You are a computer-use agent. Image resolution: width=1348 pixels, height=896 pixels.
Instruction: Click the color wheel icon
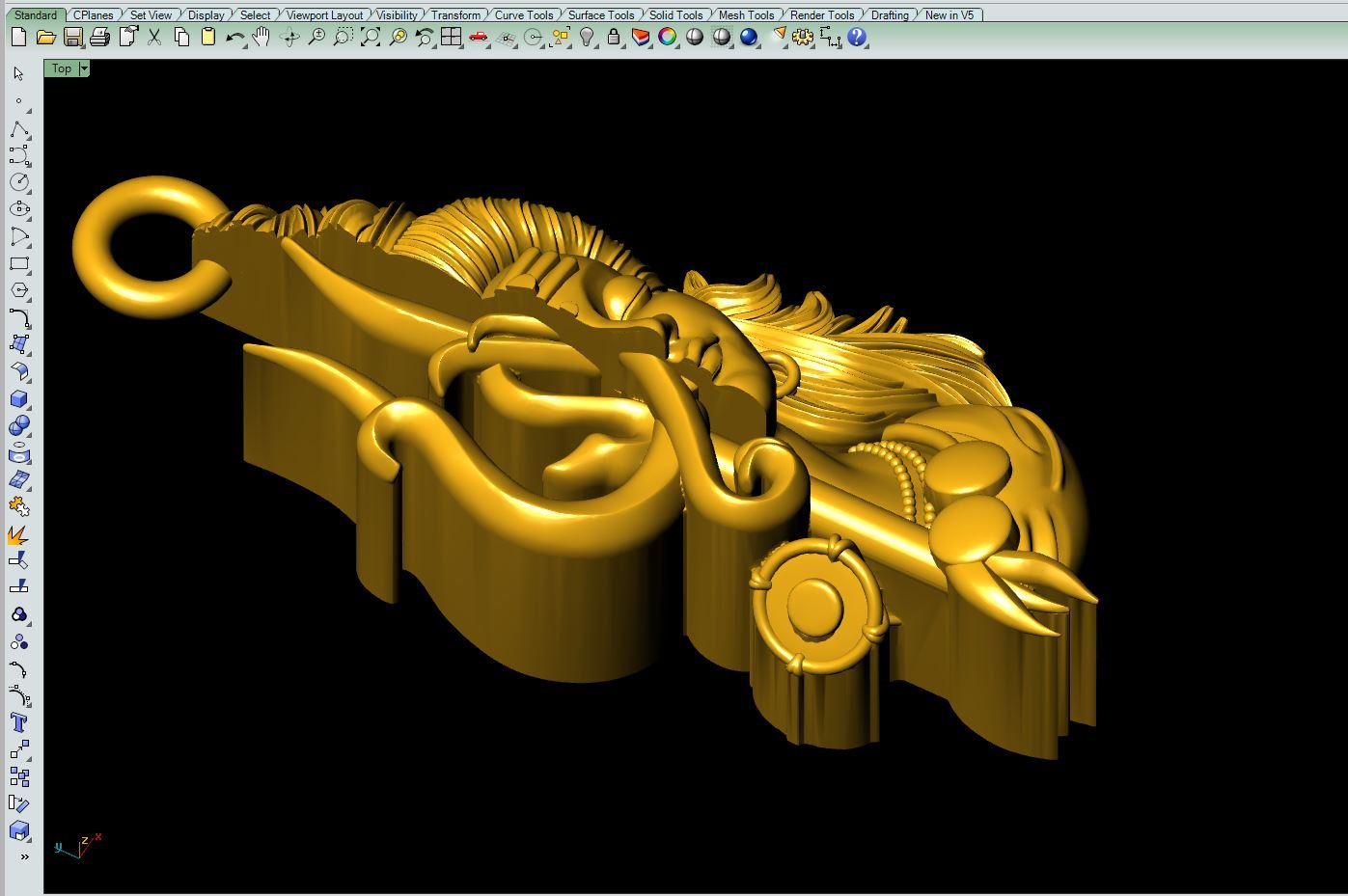click(667, 38)
